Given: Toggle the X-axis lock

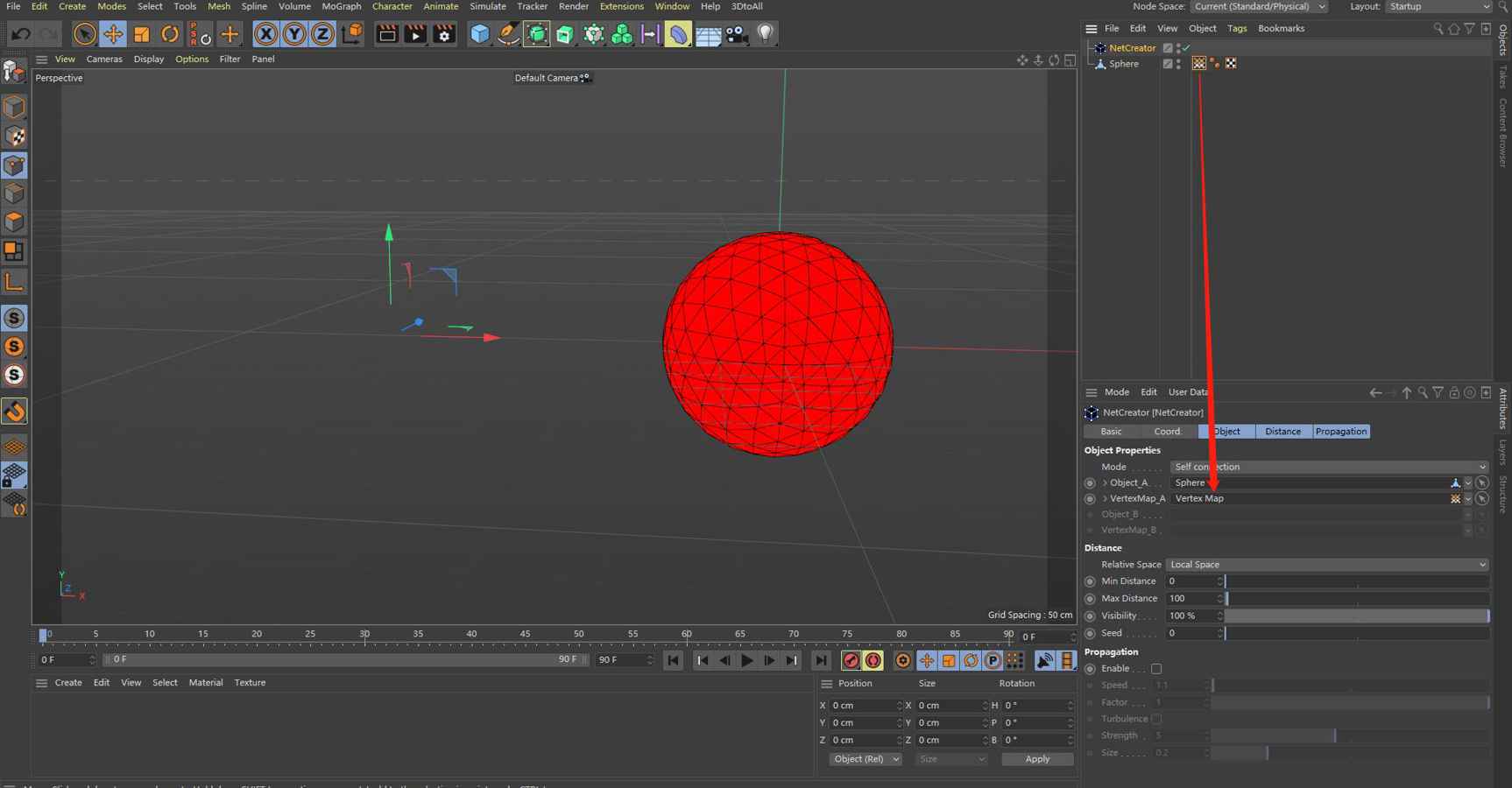Looking at the screenshot, I should point(265,34).
